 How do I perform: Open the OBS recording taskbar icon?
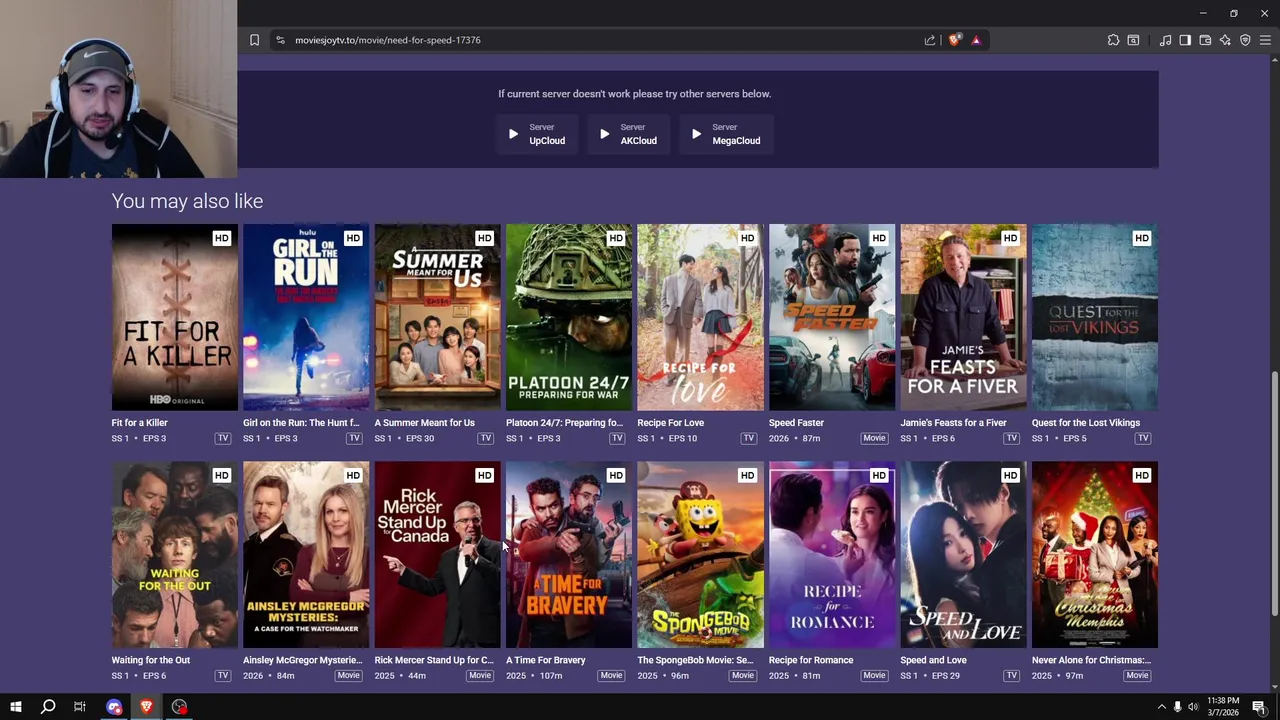point(179,707)
